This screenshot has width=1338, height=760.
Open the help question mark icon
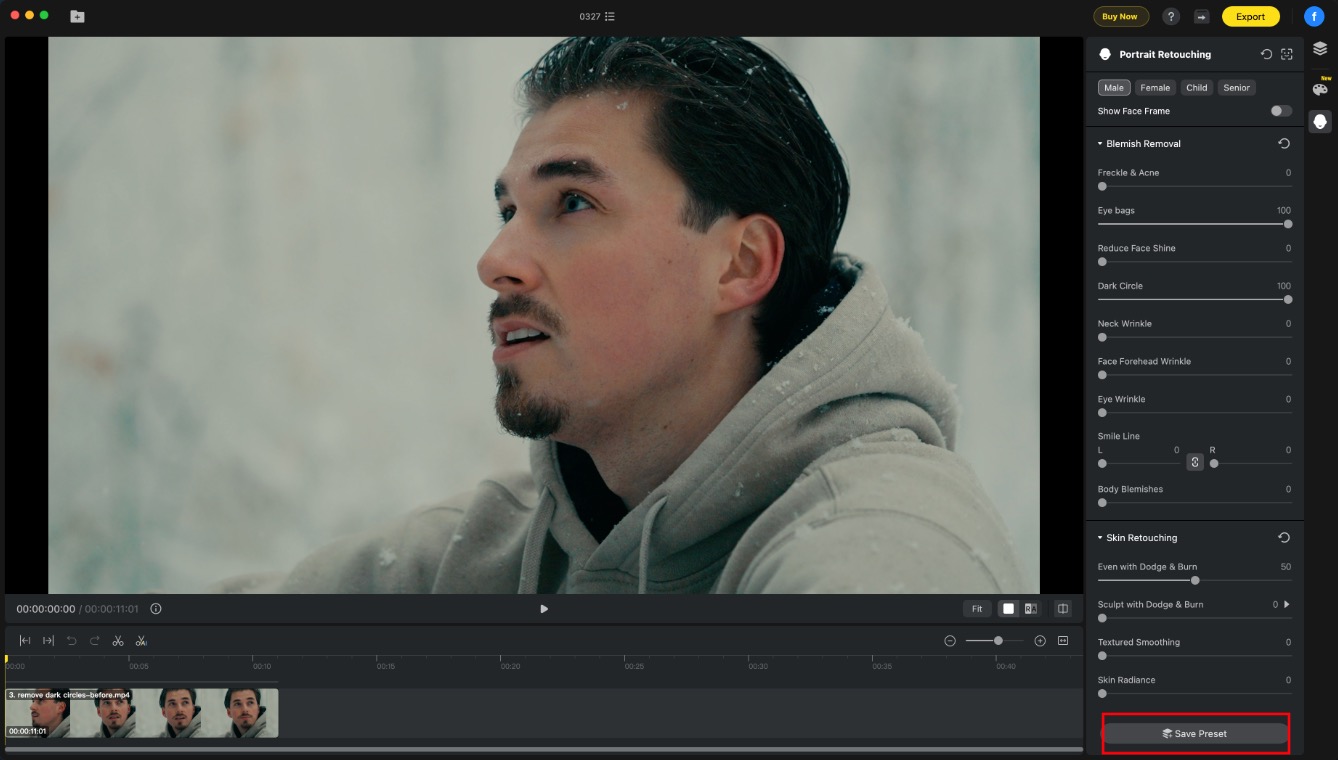coord(1171,17)
